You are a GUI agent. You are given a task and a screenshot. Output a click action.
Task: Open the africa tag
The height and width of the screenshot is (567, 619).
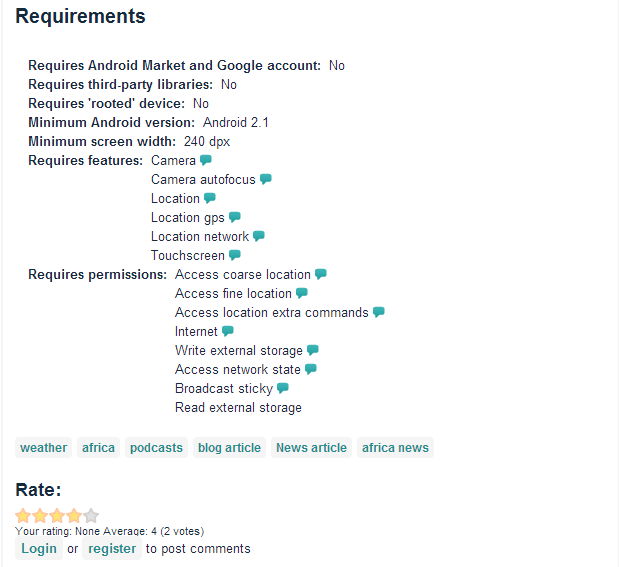99,448
